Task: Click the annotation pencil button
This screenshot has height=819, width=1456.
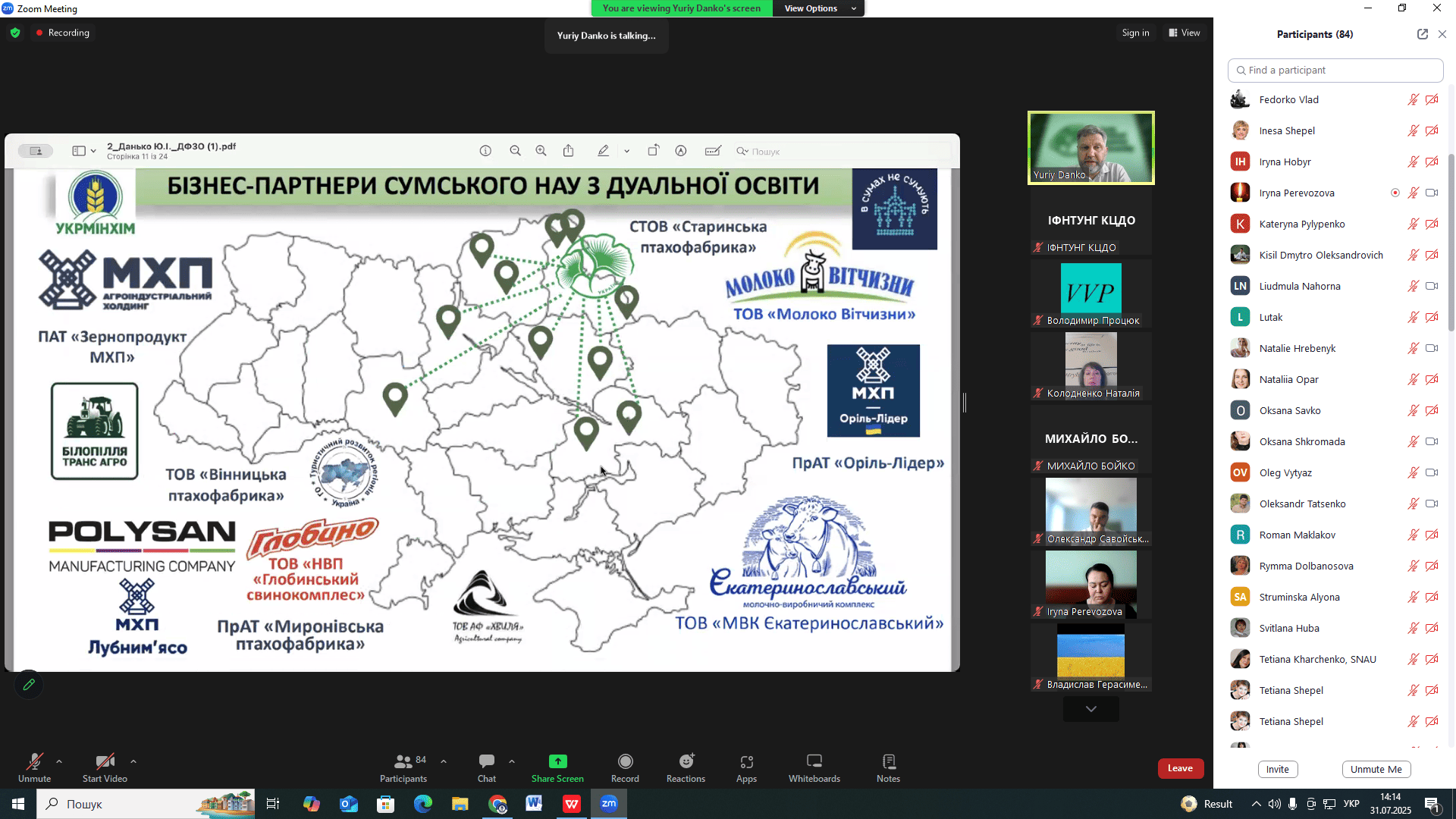Action: point(29,685)
